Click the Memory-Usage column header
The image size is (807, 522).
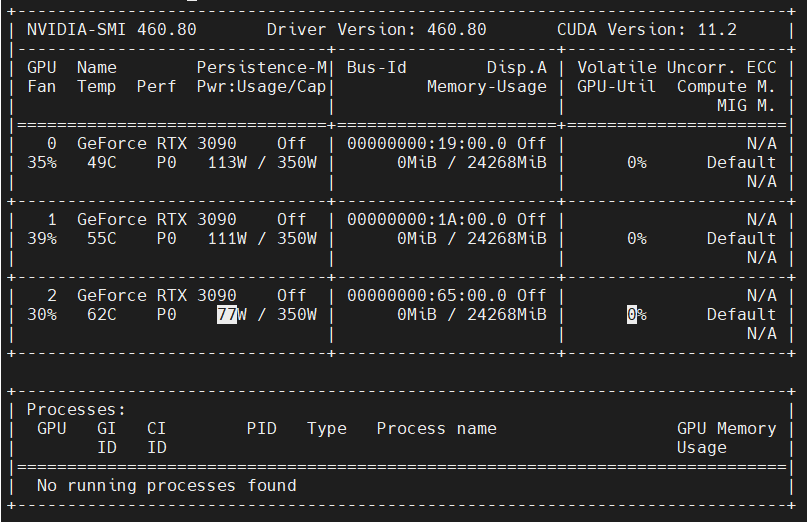486,86
